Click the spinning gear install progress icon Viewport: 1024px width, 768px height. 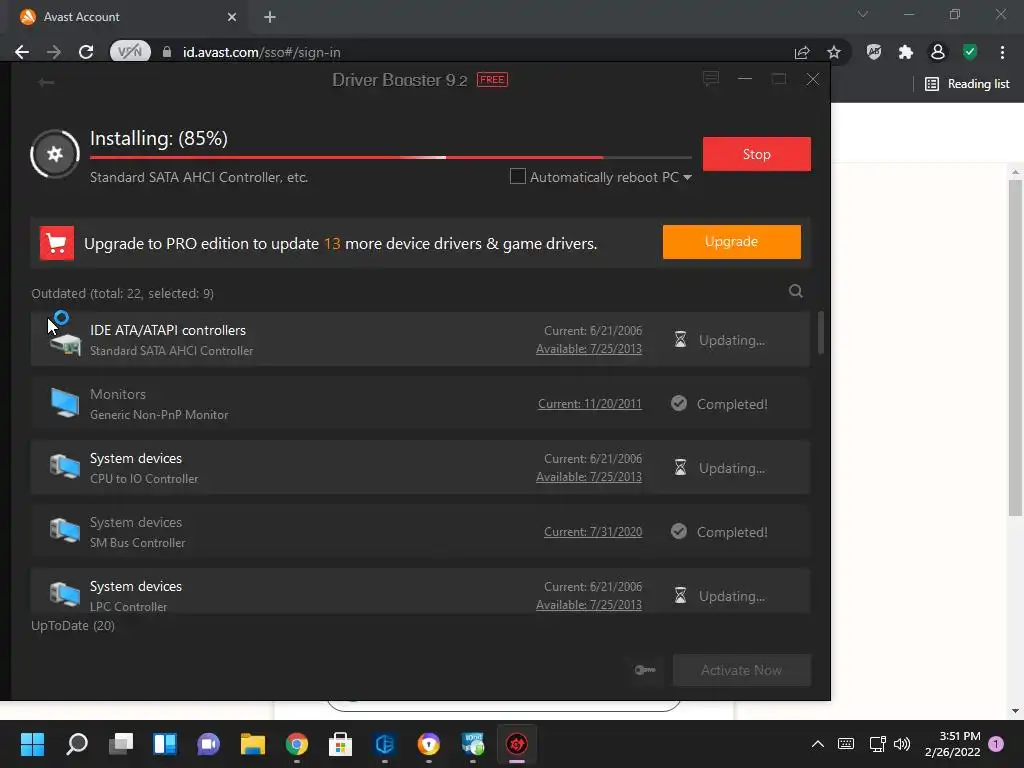pos(55,154)
